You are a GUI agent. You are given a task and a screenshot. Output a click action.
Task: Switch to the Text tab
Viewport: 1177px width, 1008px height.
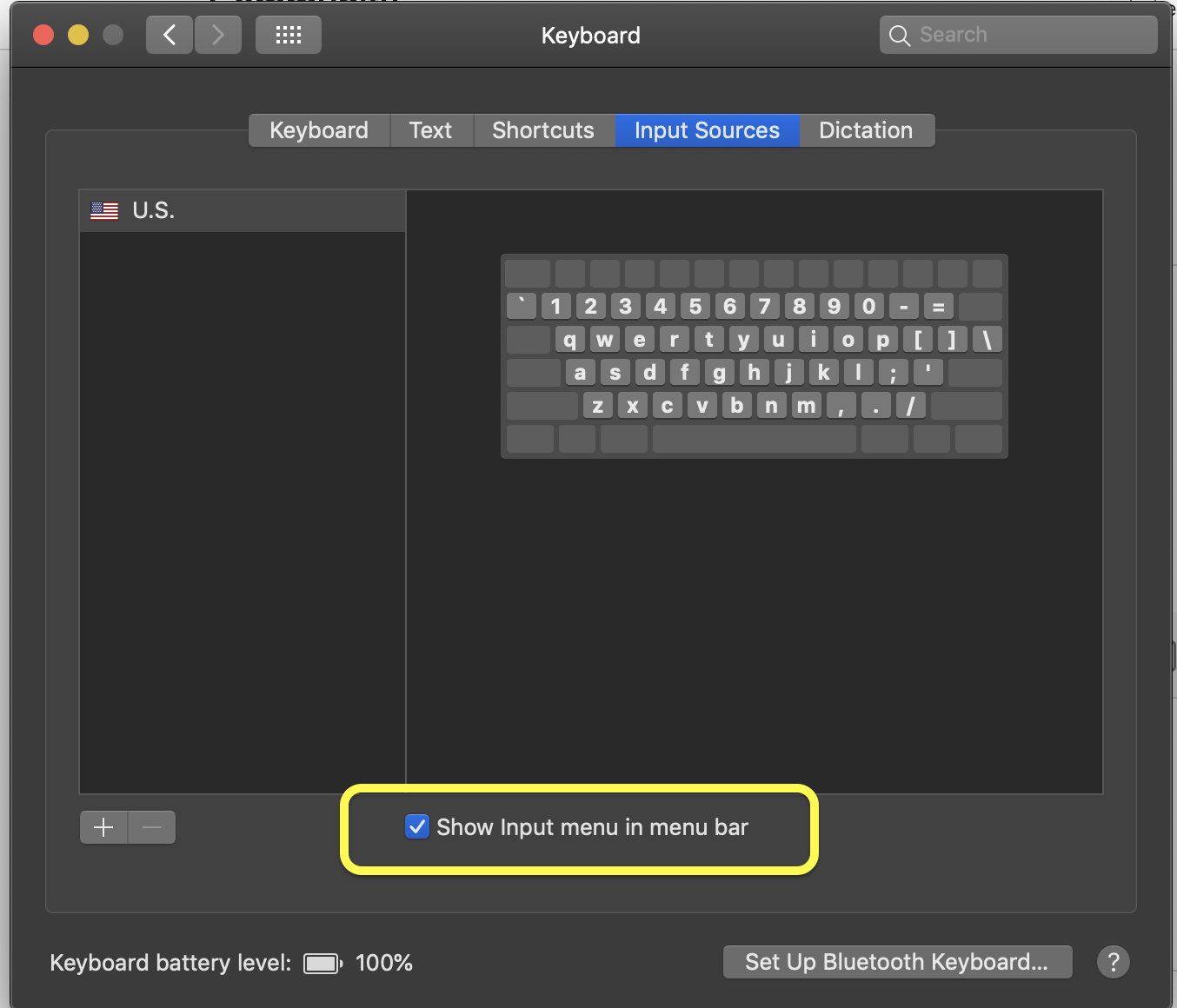[x=430, y=129]
